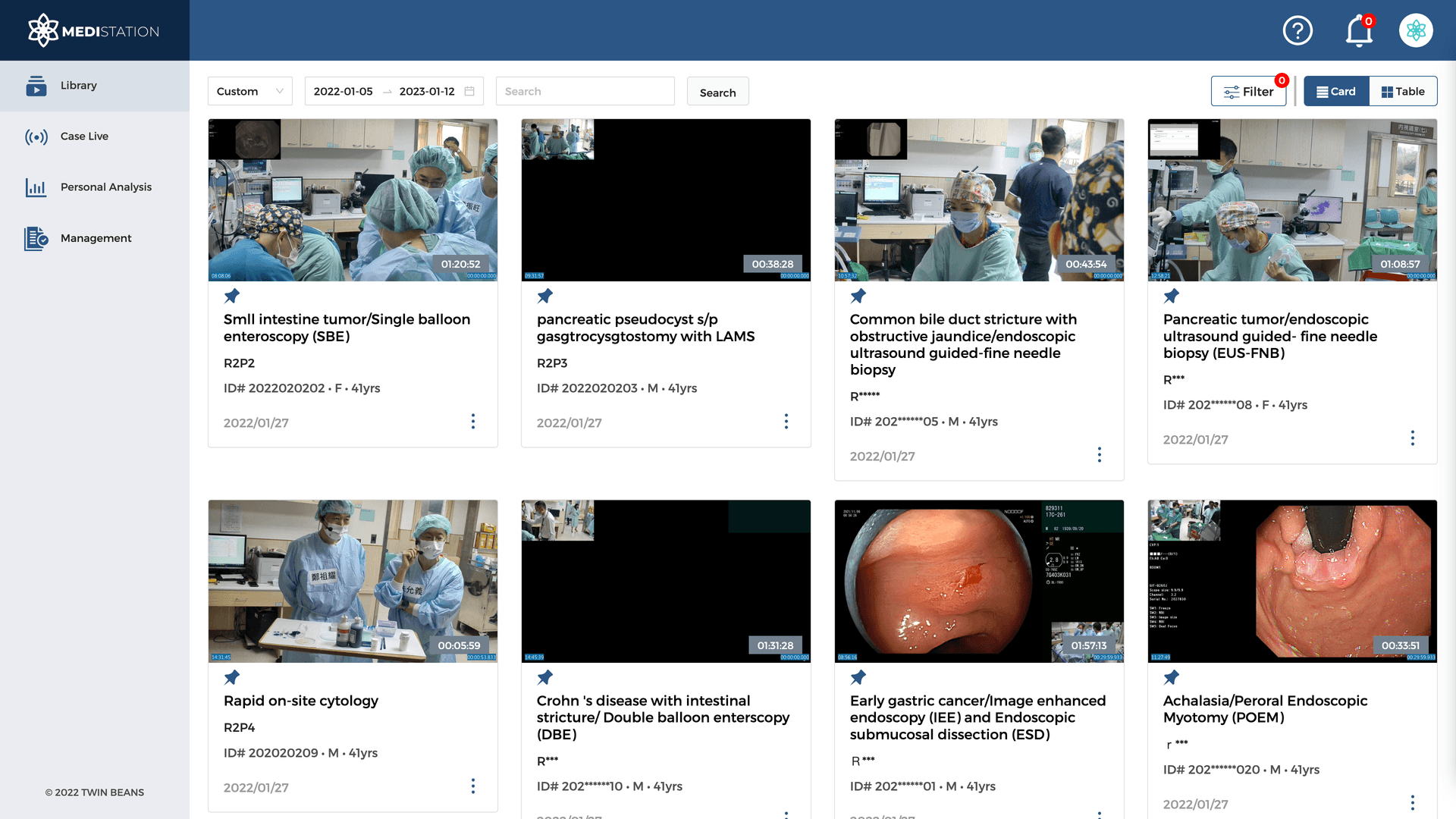
Task: Open Personal Analysis in the sidebar
Action: coord(105,187)
